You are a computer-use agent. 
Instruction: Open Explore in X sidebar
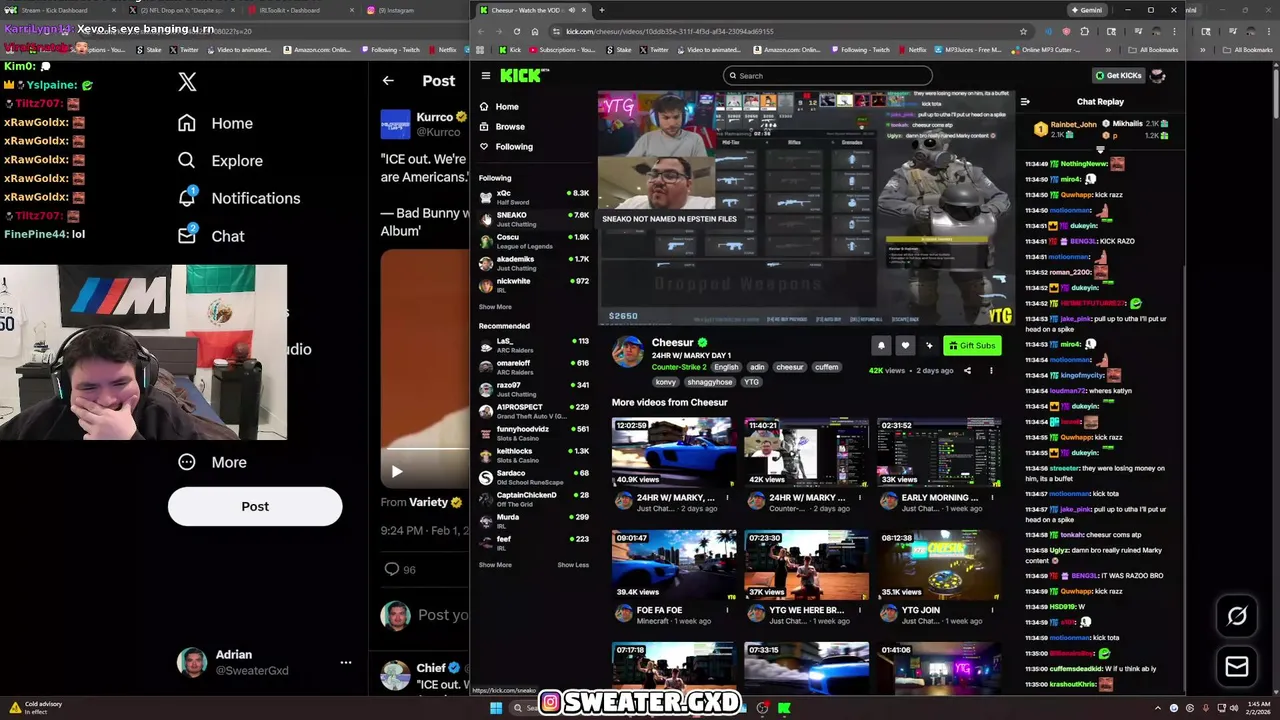tap(220, 160)
